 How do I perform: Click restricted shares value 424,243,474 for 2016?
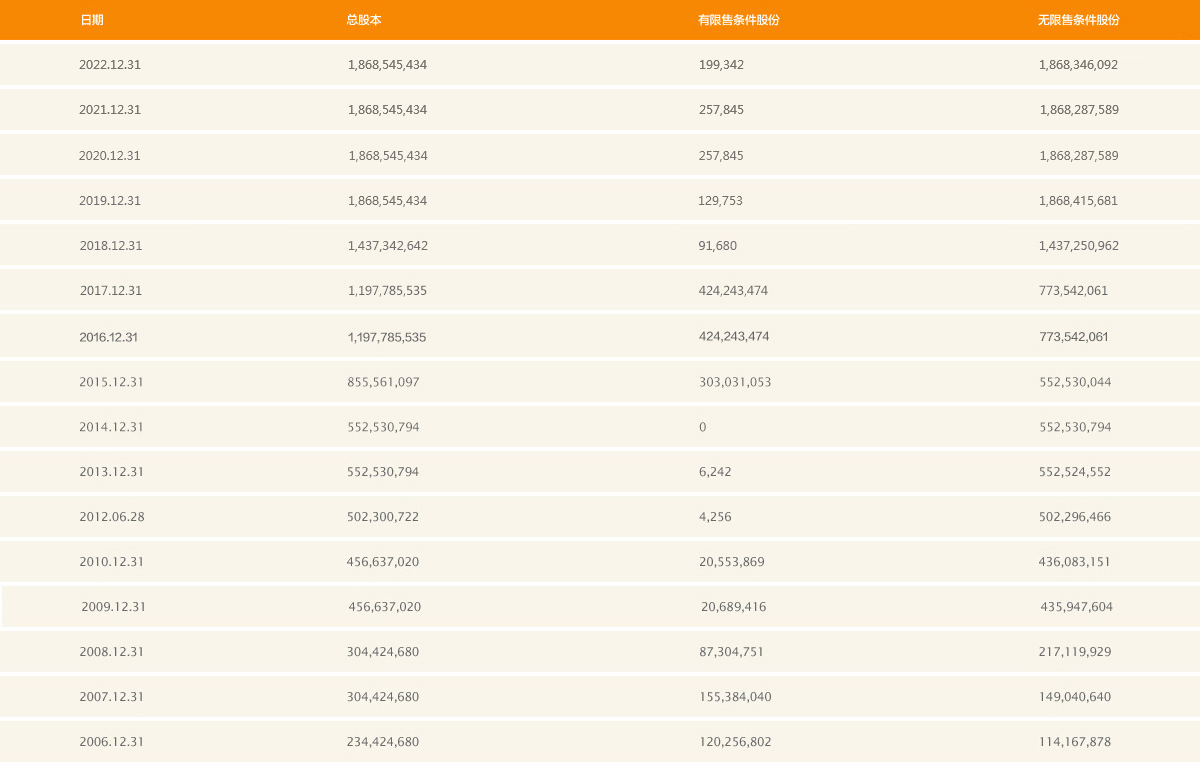734,337
